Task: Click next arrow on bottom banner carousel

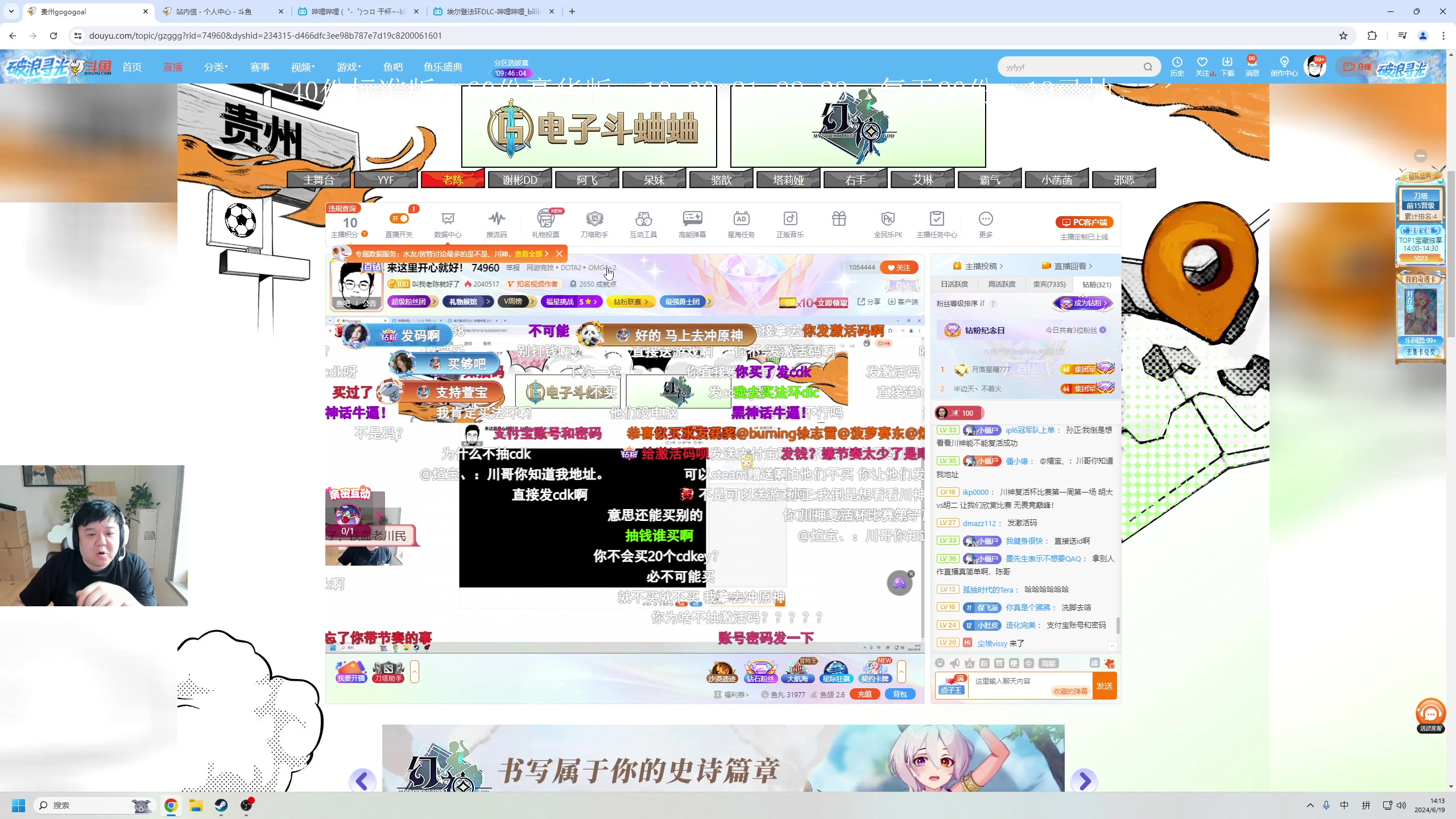Action: click(1084, 780)
